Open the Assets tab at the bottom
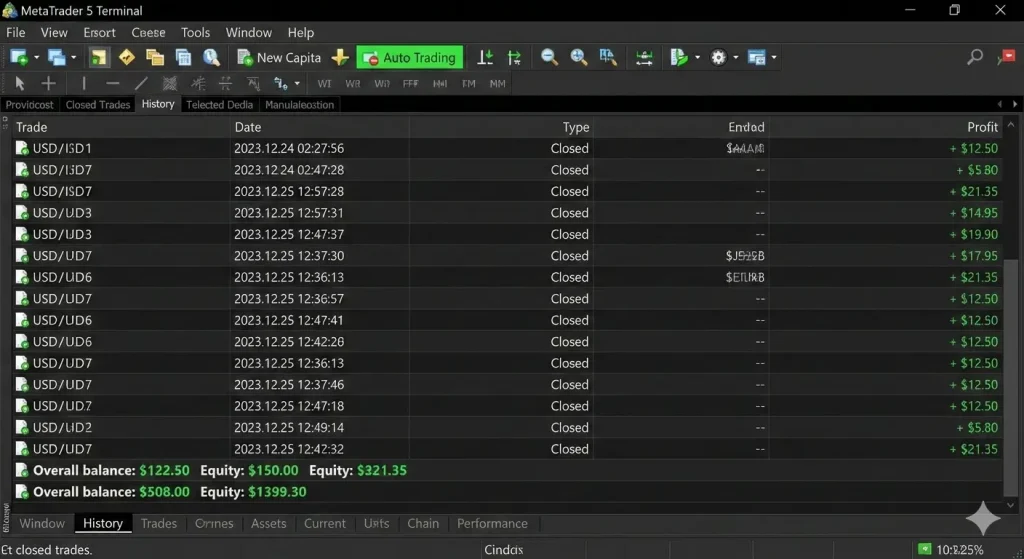The height and width of the screenshot is (559, 1024). 268,524
